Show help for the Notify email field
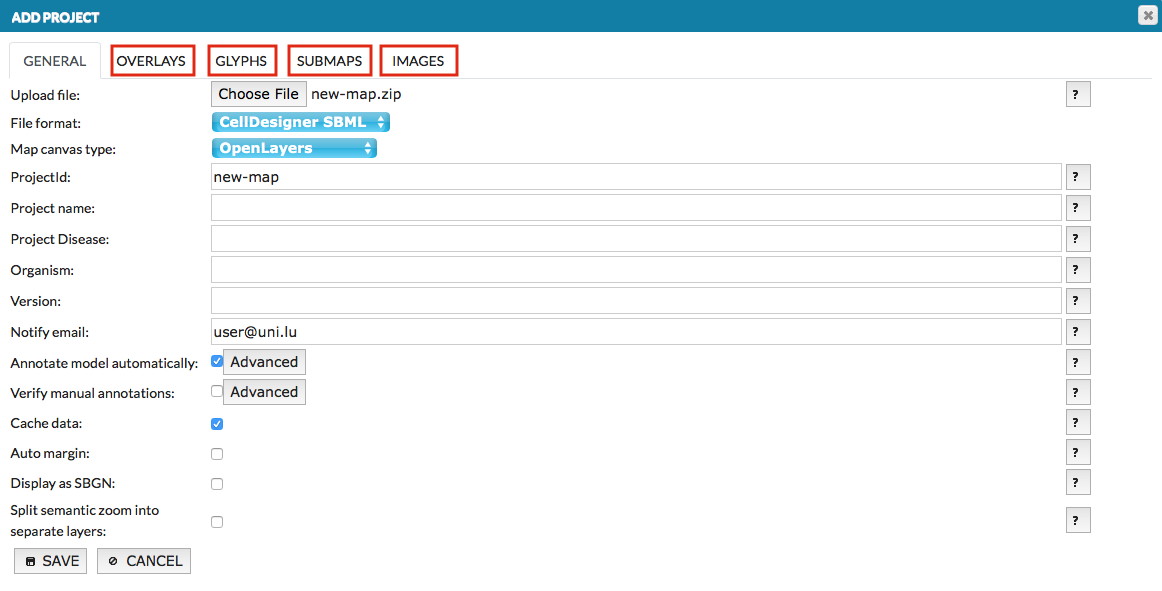Viewport: 1162px width, 591px height. point(1077,332)
